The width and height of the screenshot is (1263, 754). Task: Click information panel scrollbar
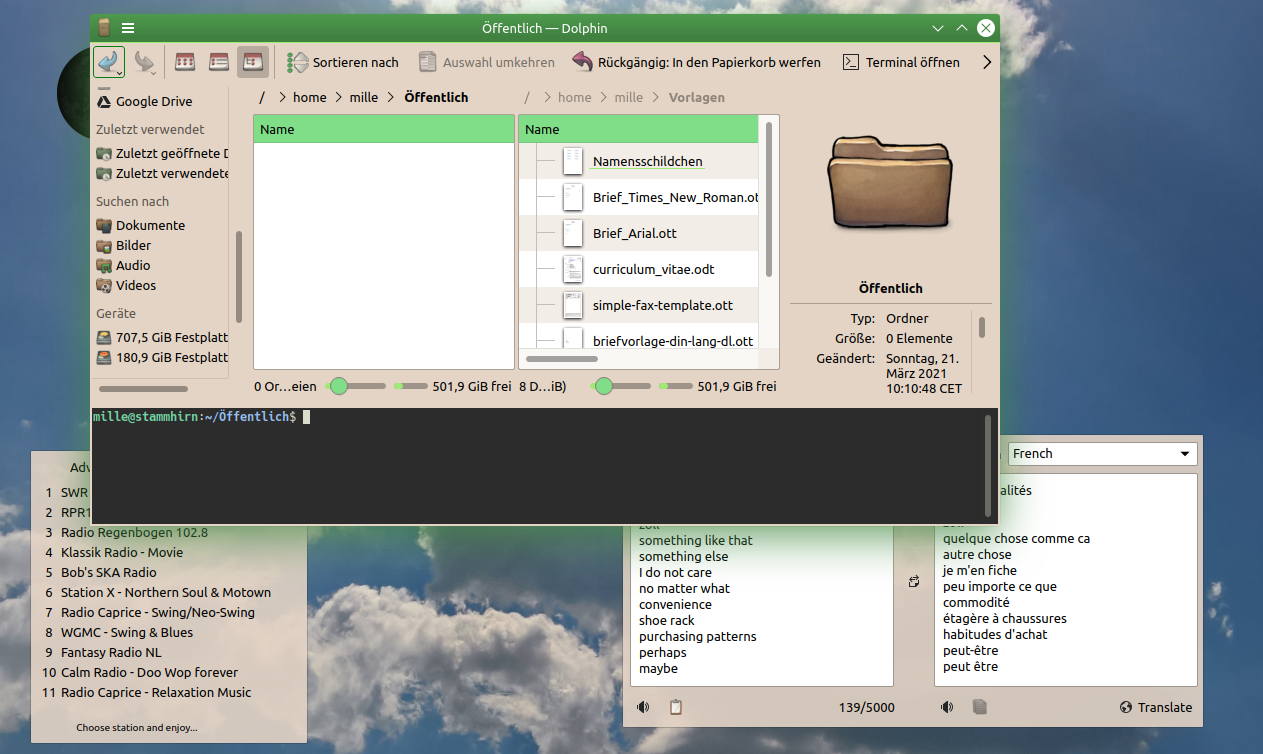(x=982, y=328)
